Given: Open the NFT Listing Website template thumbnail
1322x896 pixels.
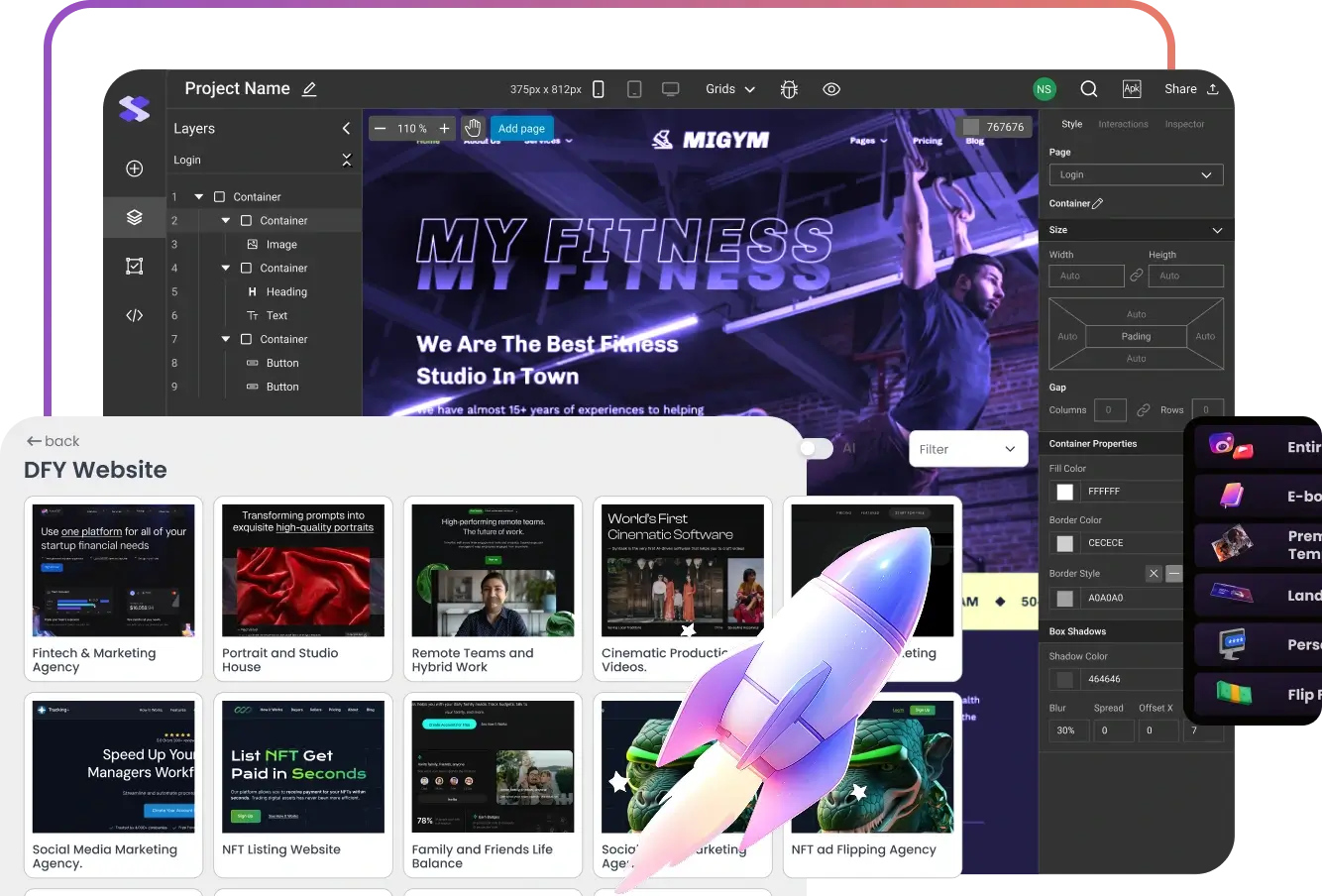Looking at the screenshot, I should [x=302, y=766].
